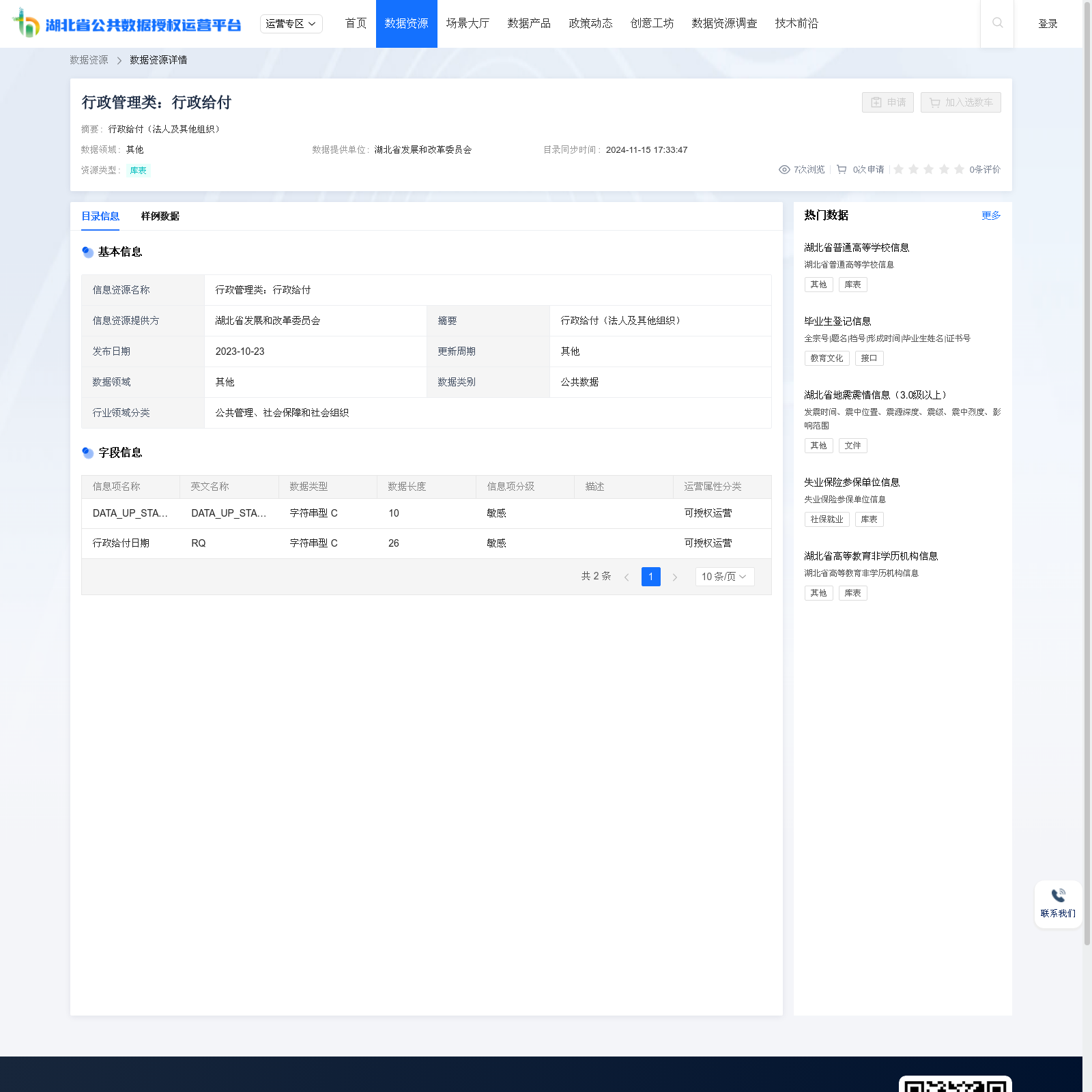The height and width of the screenshot is (1092, 1092).
Task: Go to the next page arrow
Action: (x=675, y=577)
